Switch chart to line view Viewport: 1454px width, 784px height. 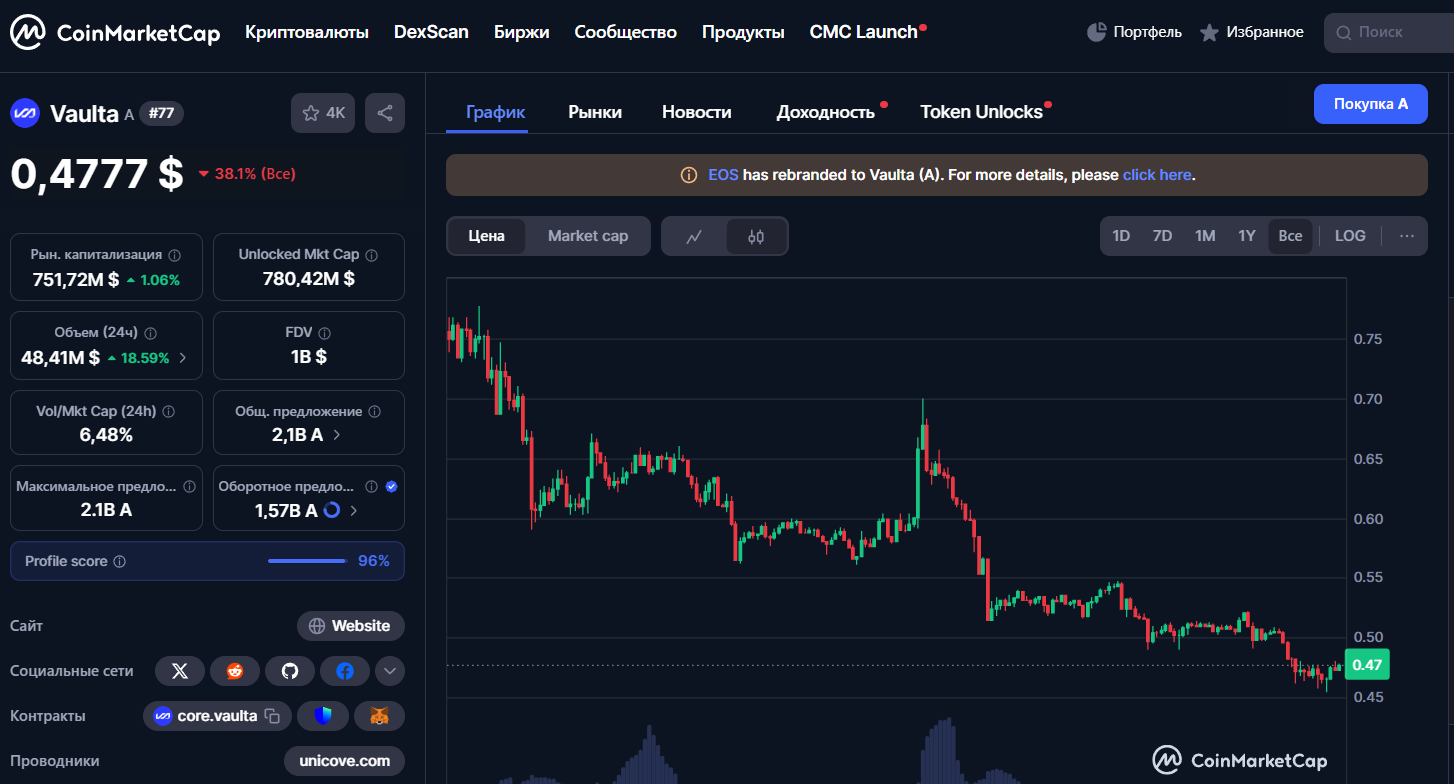pos(694,237)
